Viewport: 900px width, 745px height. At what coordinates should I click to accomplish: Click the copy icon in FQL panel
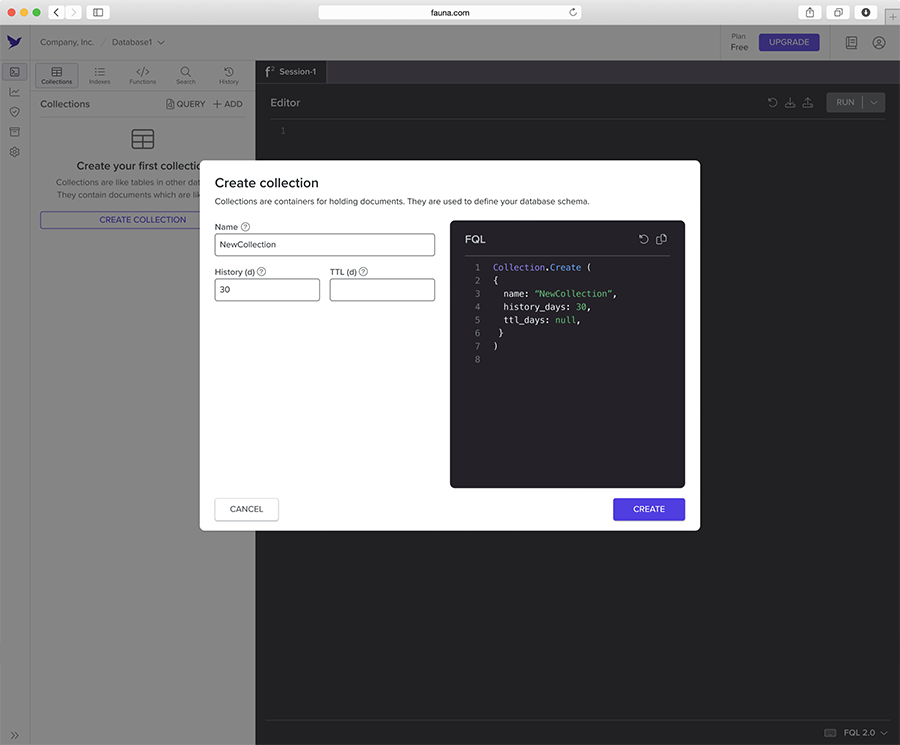[661, 239]
